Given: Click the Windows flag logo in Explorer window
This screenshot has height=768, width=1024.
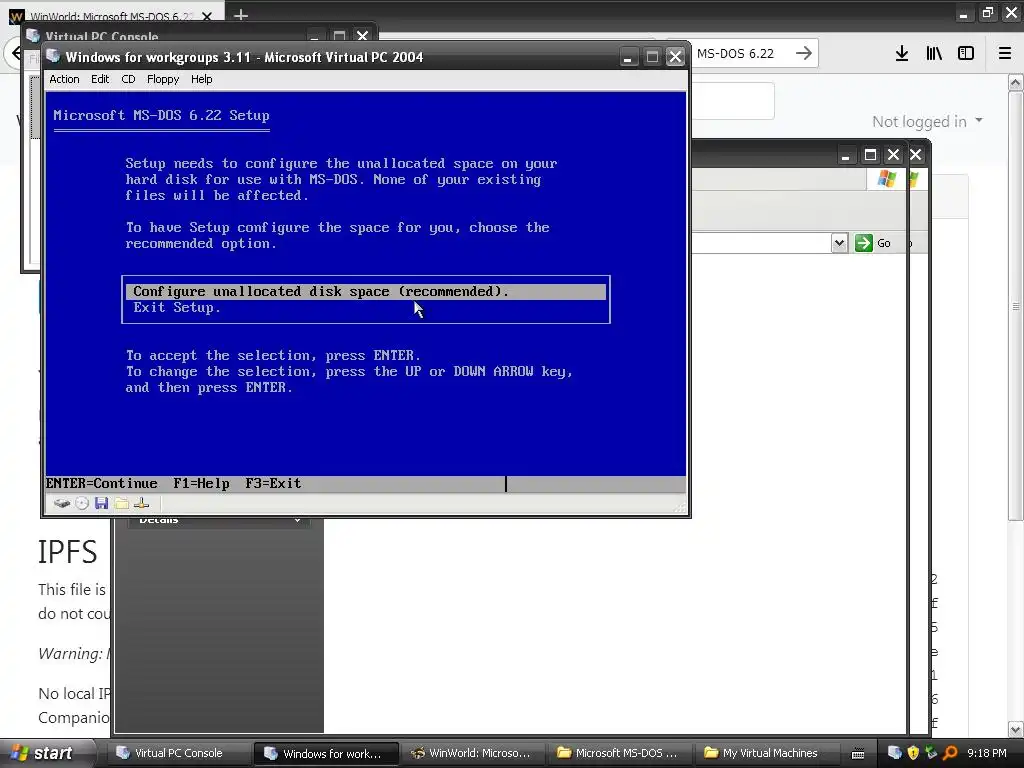Looking at the screenshot, I should click(x=887, y=179).
